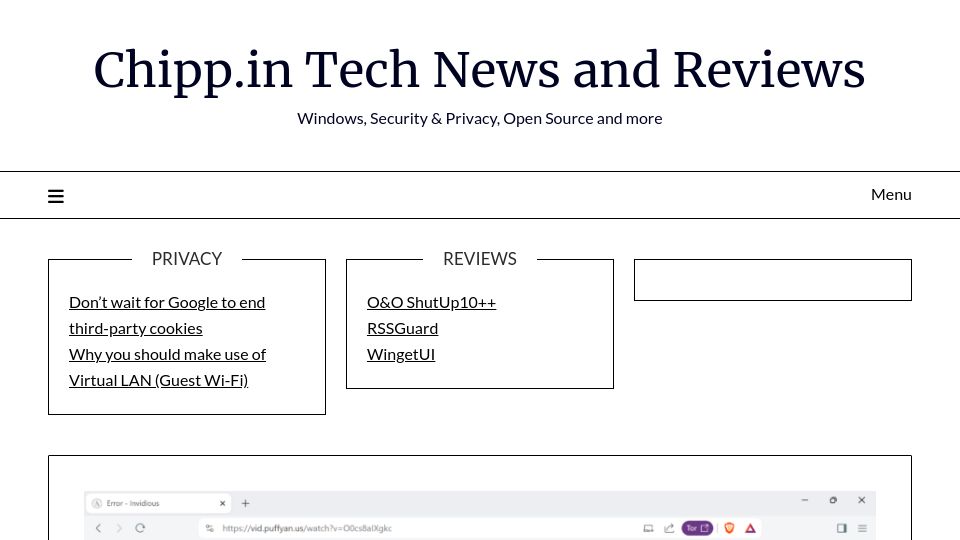Click the tagline 'Windows, Security & Privacy, Open Source and more'
The height and width of the screenshot is (540, 960).
pos(479,118)
